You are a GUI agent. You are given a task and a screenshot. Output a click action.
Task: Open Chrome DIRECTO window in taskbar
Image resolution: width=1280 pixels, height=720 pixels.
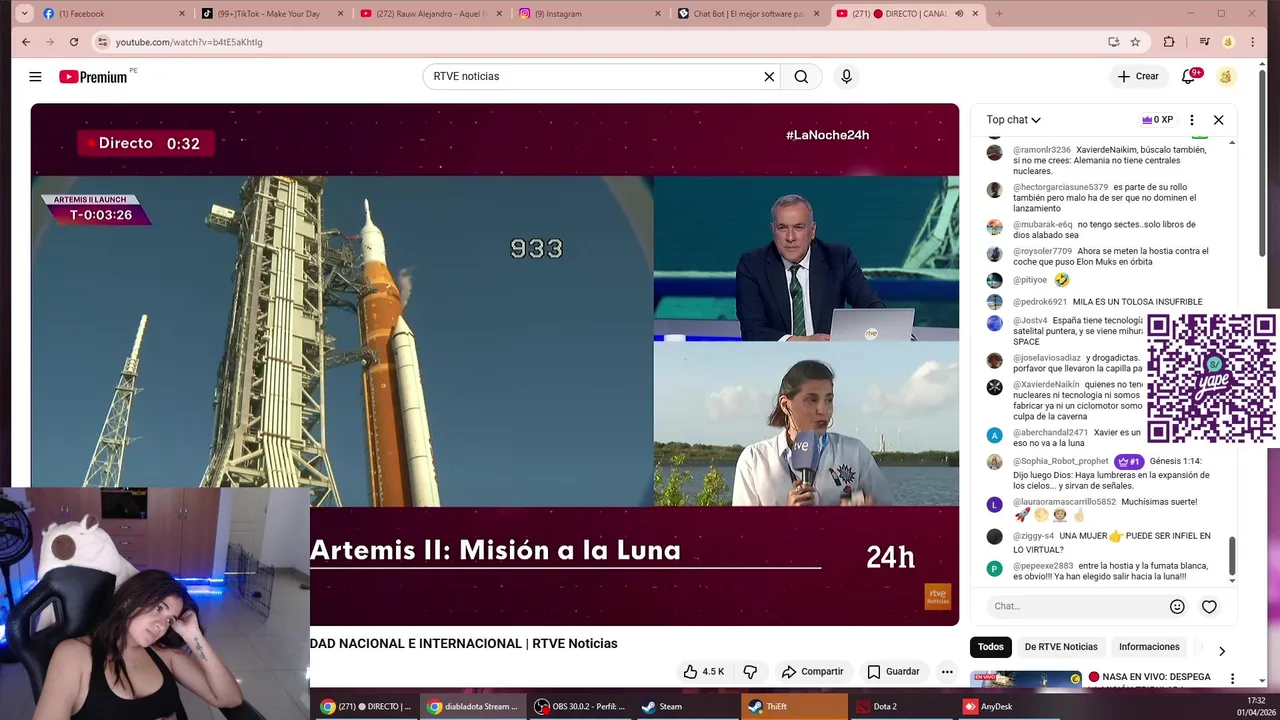coord(364,707)
